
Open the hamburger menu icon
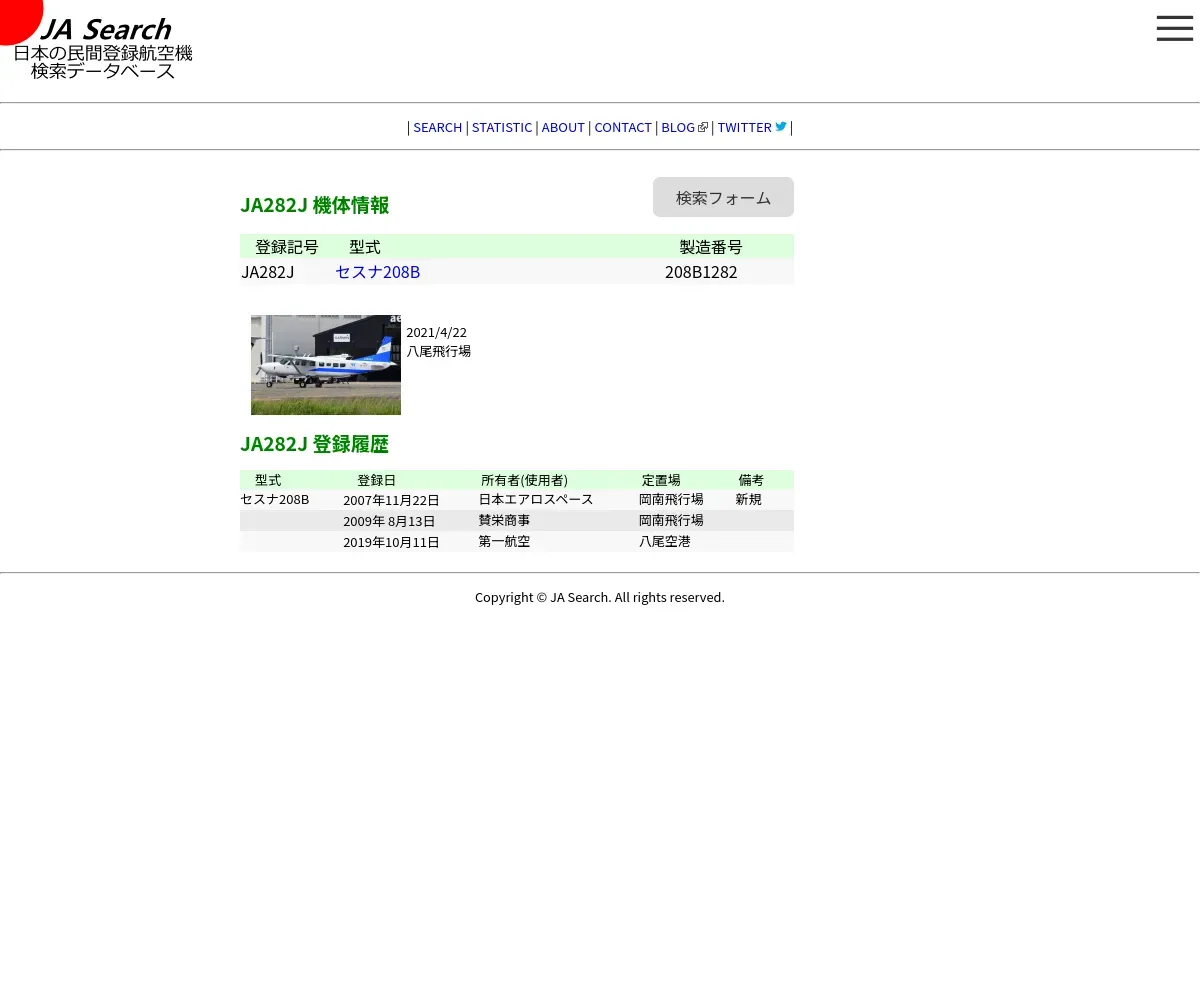coord(1175,28)
